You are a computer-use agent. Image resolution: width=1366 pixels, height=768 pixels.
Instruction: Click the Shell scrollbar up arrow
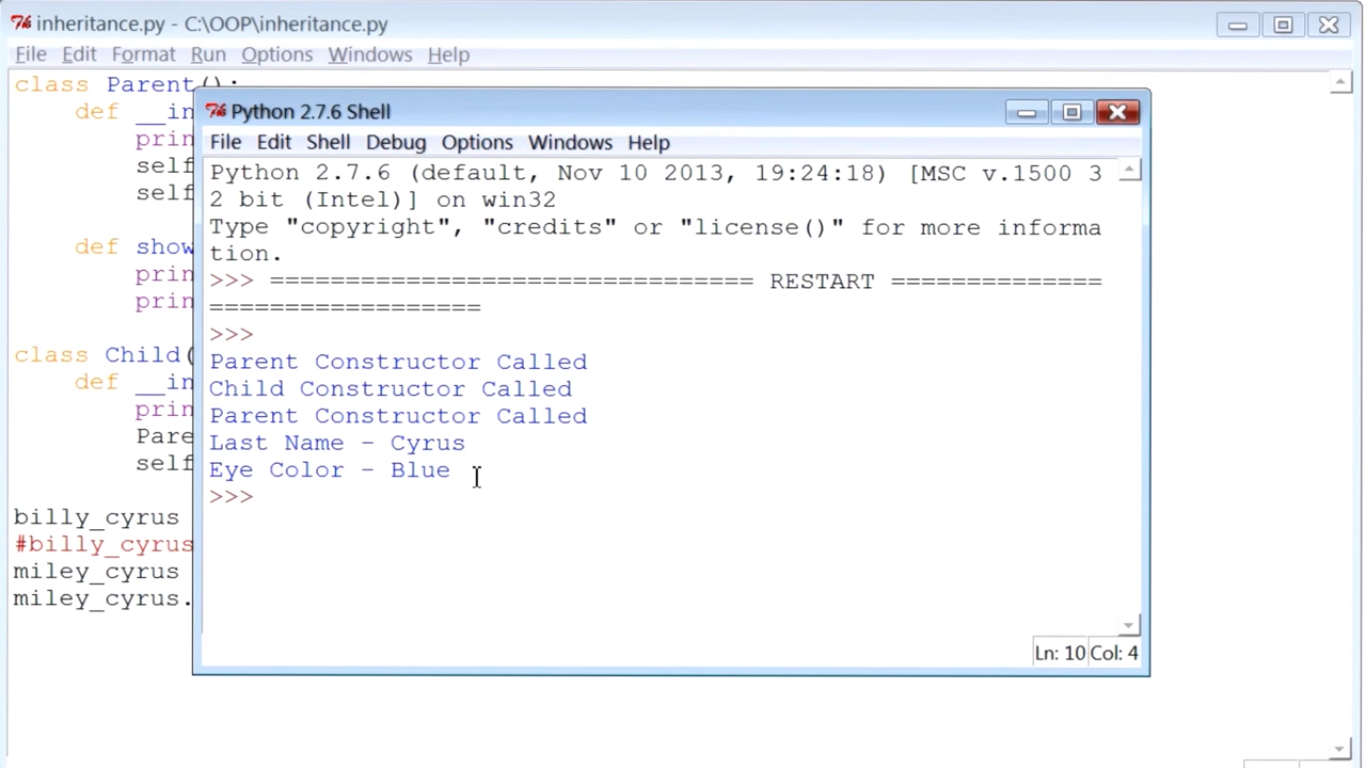click(x=1129, y=171)
